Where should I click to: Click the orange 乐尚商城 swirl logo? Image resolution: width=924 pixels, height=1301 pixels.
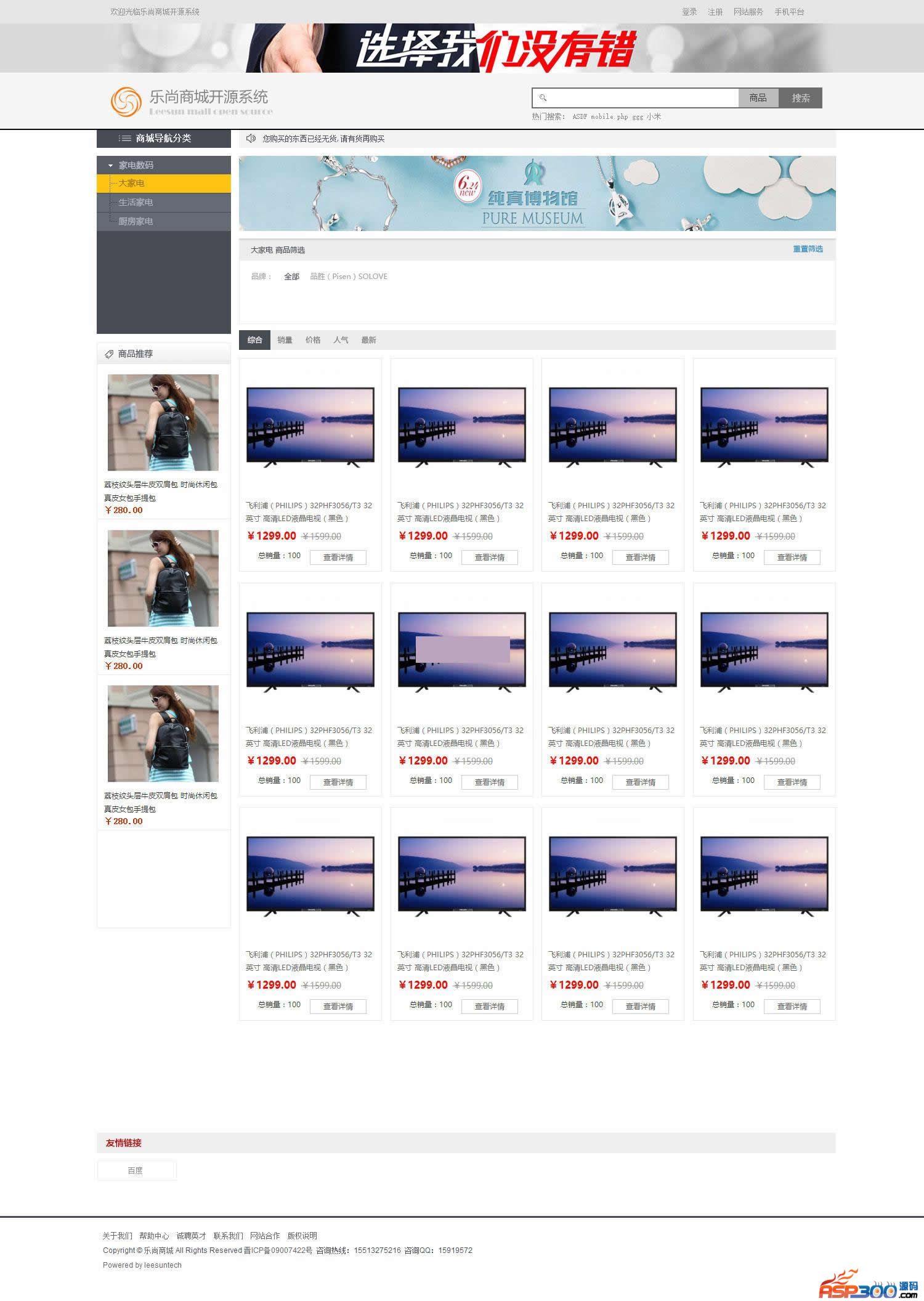[x=126, y=102]
